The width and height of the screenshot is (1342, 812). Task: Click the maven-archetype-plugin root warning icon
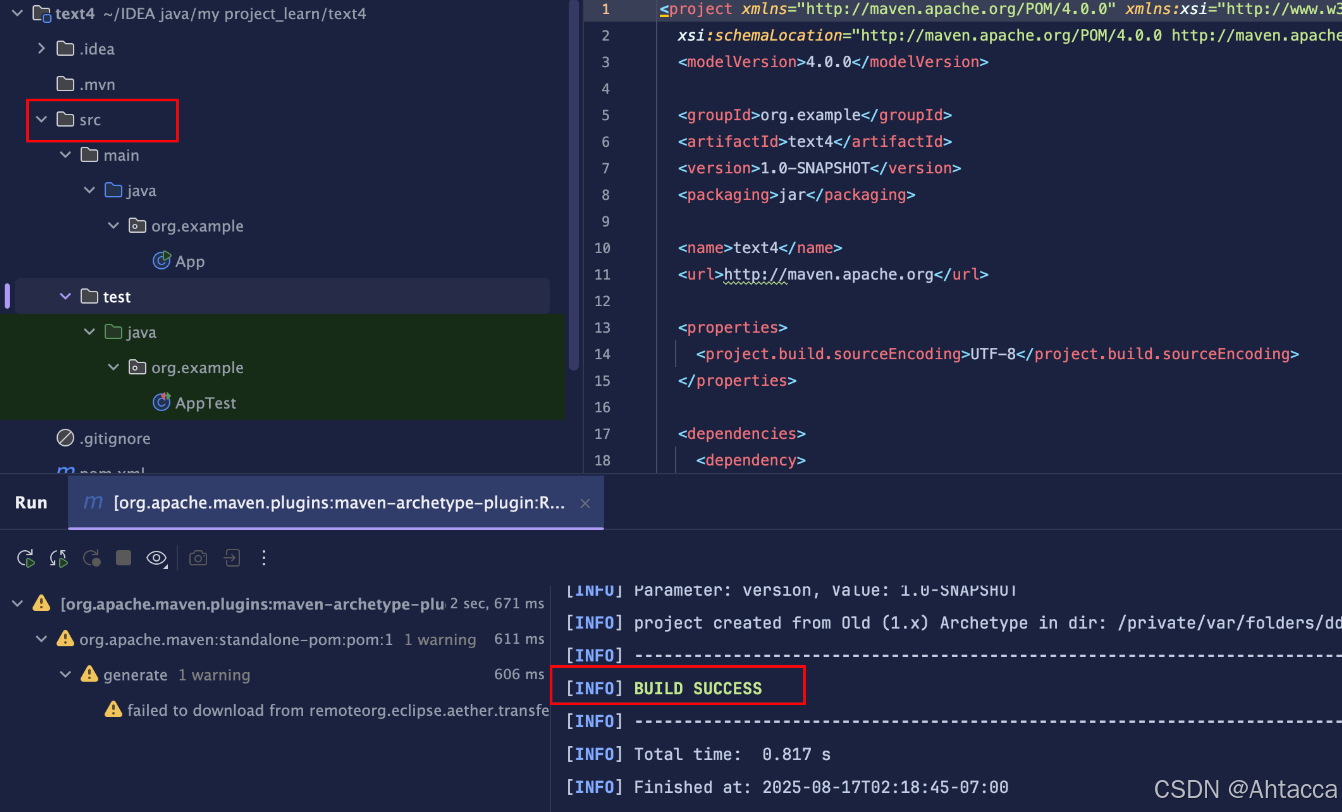[41, 603]
